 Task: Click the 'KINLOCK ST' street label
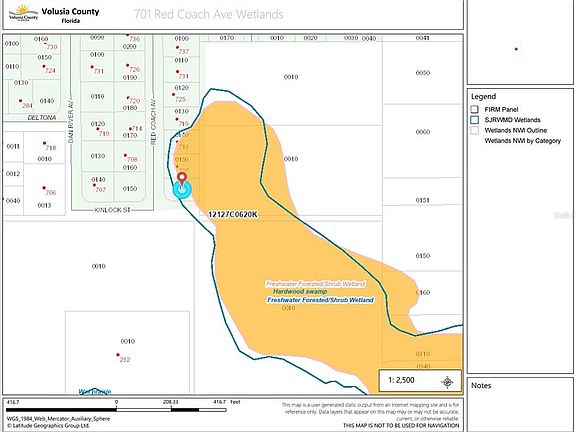click(112, 210)
